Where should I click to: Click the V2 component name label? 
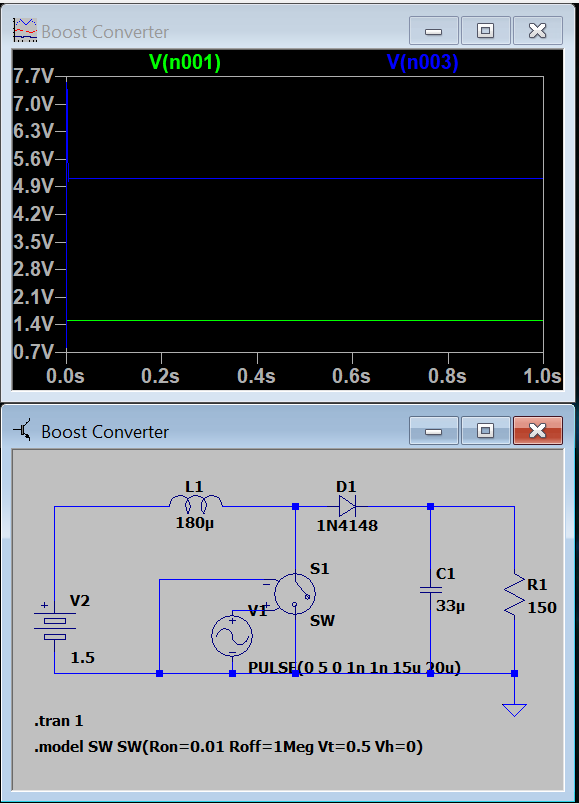coord(79,600)
